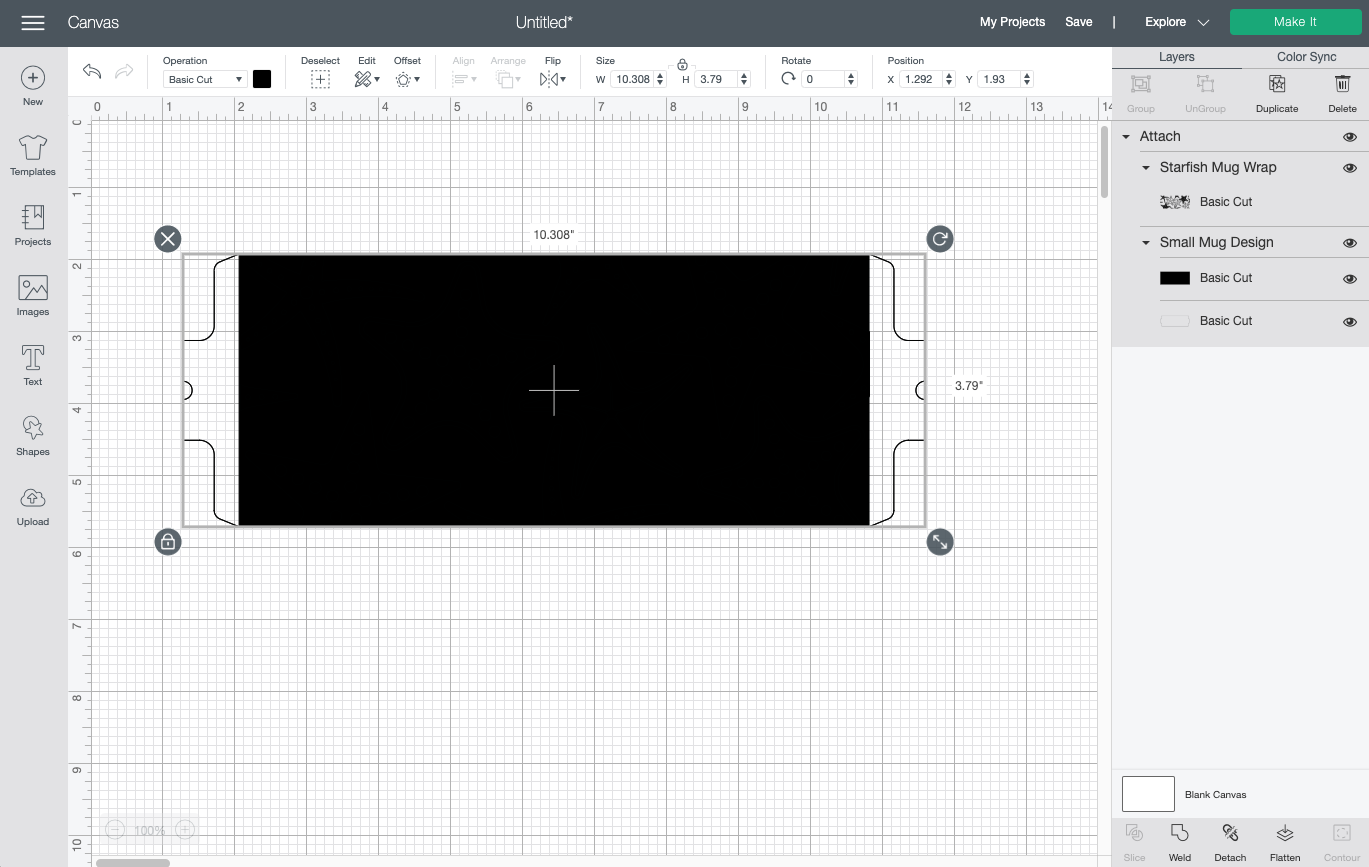Open the Flip options
The height and width of the screenshot is (867, 1369).
click(x=552, y=79)
